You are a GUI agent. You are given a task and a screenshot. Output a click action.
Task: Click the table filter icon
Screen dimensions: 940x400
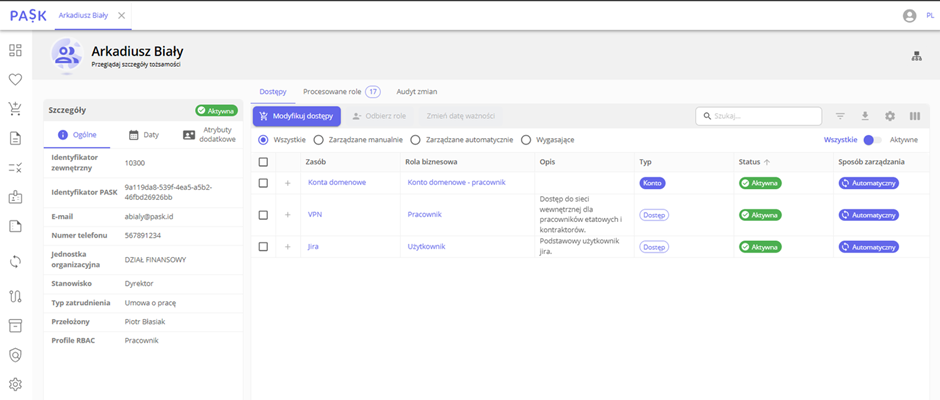click(x=840, y=116)
